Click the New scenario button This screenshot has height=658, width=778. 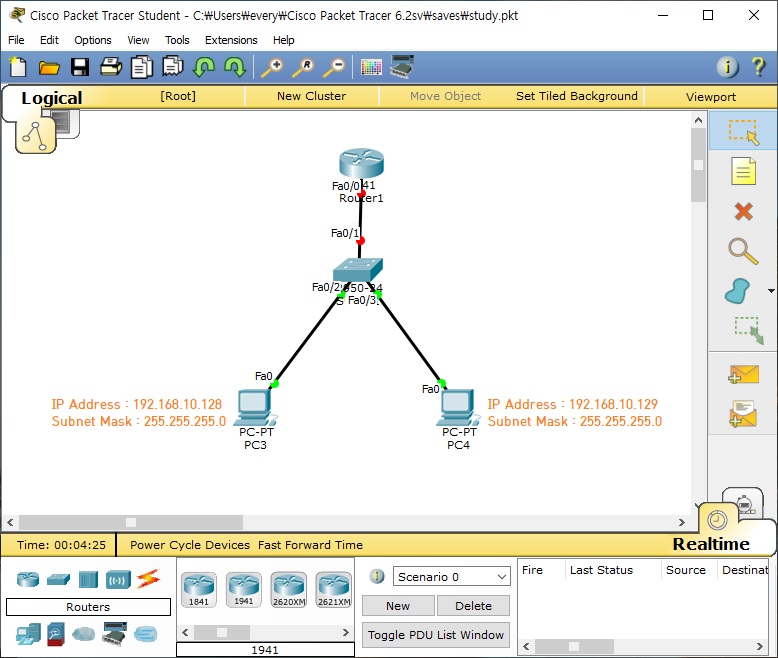click(398, 606)
